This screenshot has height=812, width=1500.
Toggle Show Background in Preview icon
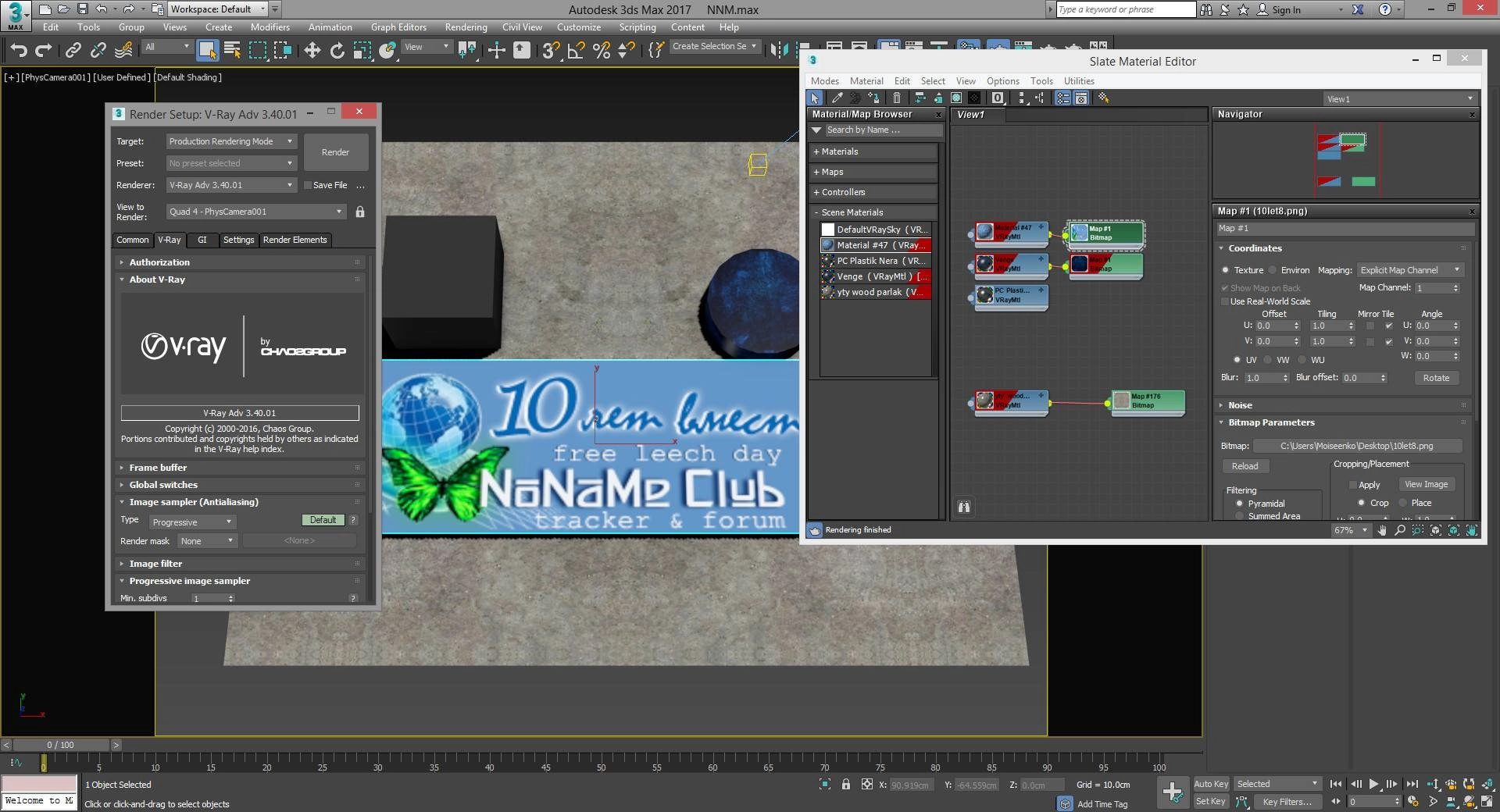(974, 98)
